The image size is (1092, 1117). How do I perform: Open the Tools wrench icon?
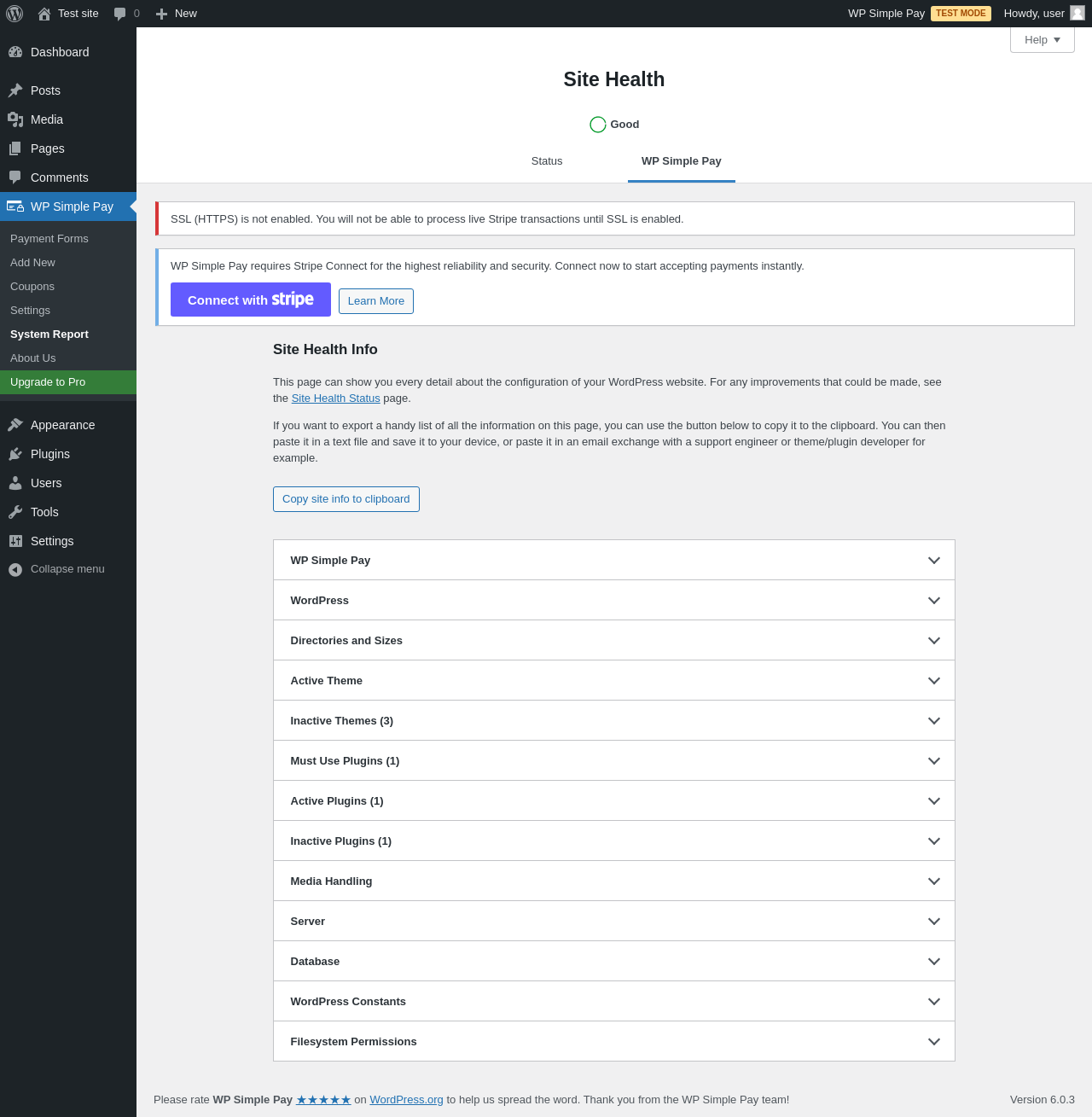[x=15, y=512]
